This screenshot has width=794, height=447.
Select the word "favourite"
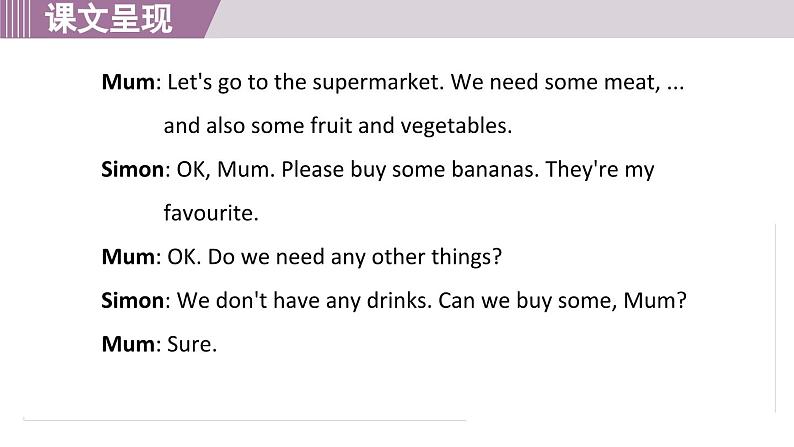pos(208,213)
